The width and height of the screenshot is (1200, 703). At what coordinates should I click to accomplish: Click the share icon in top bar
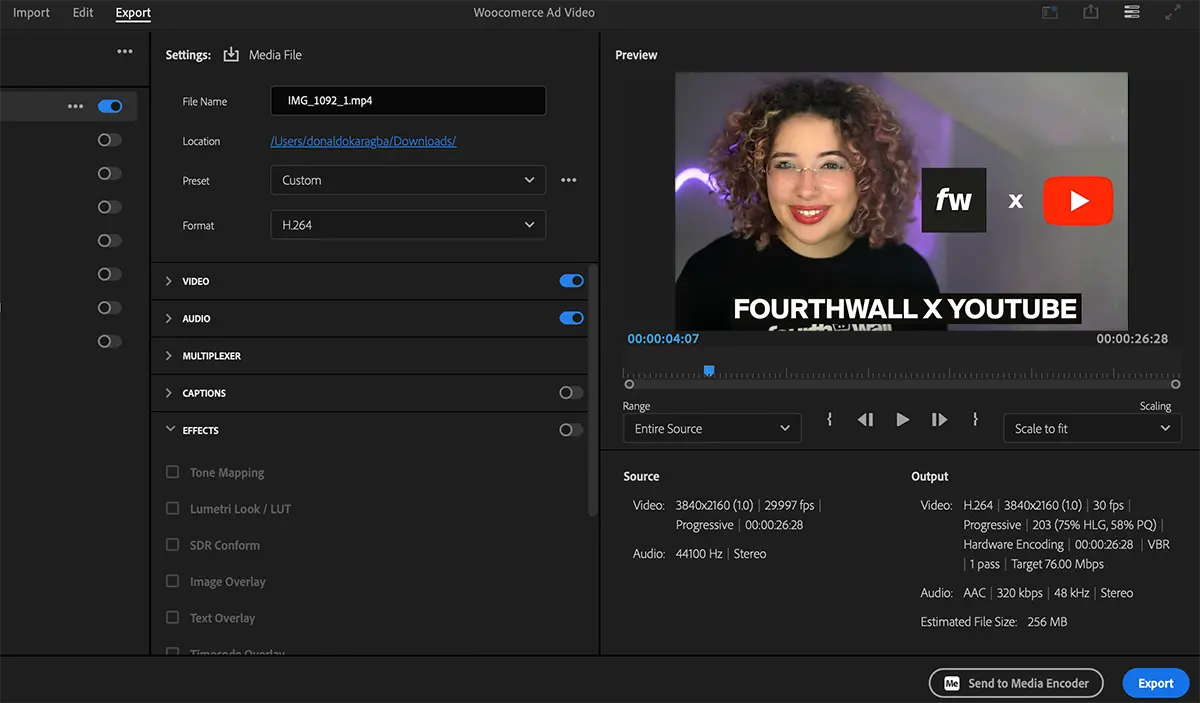click(x=1090, y=13)
